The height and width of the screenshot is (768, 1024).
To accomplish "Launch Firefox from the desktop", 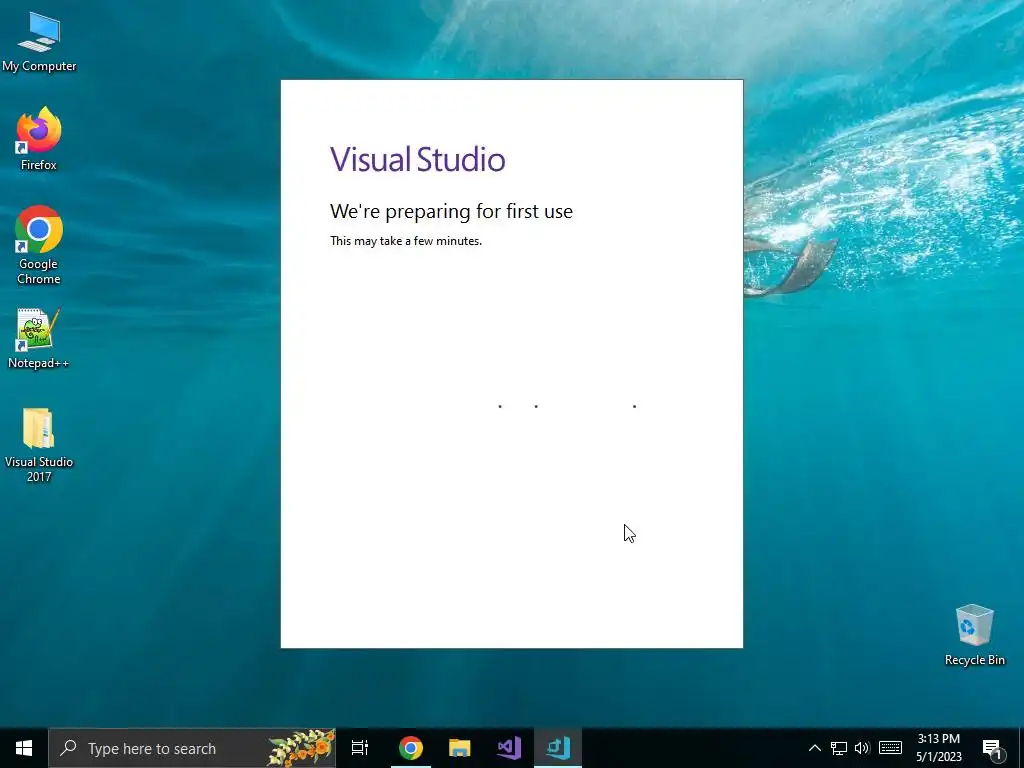I will pyautogui.click(x=39, y=138).
